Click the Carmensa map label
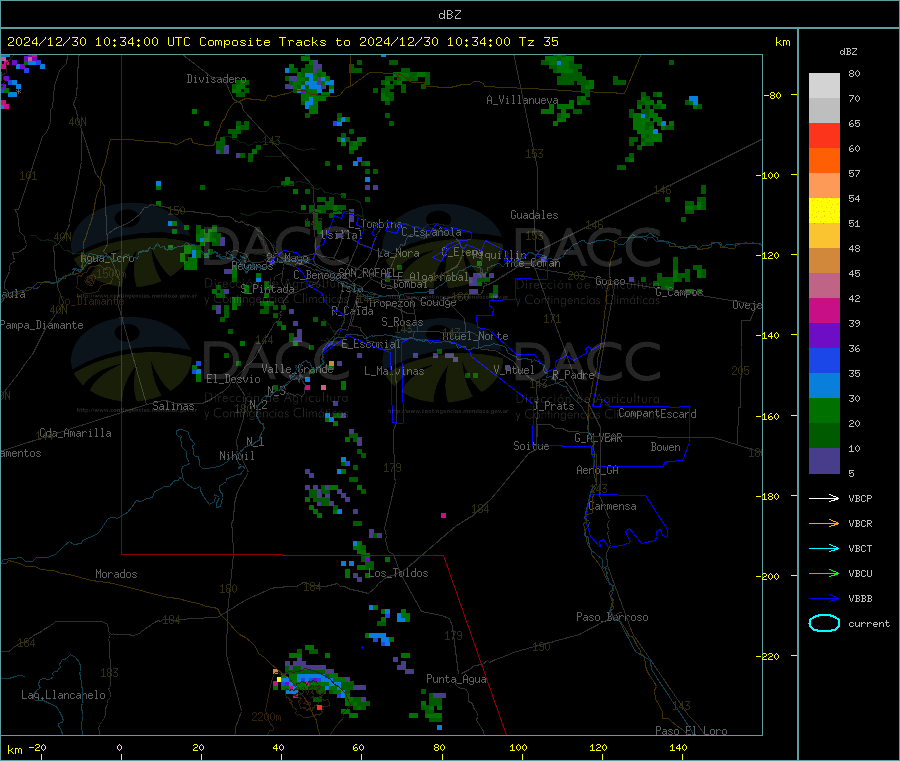900x761 pixels. pyautogui.click(x=612, y=507)
